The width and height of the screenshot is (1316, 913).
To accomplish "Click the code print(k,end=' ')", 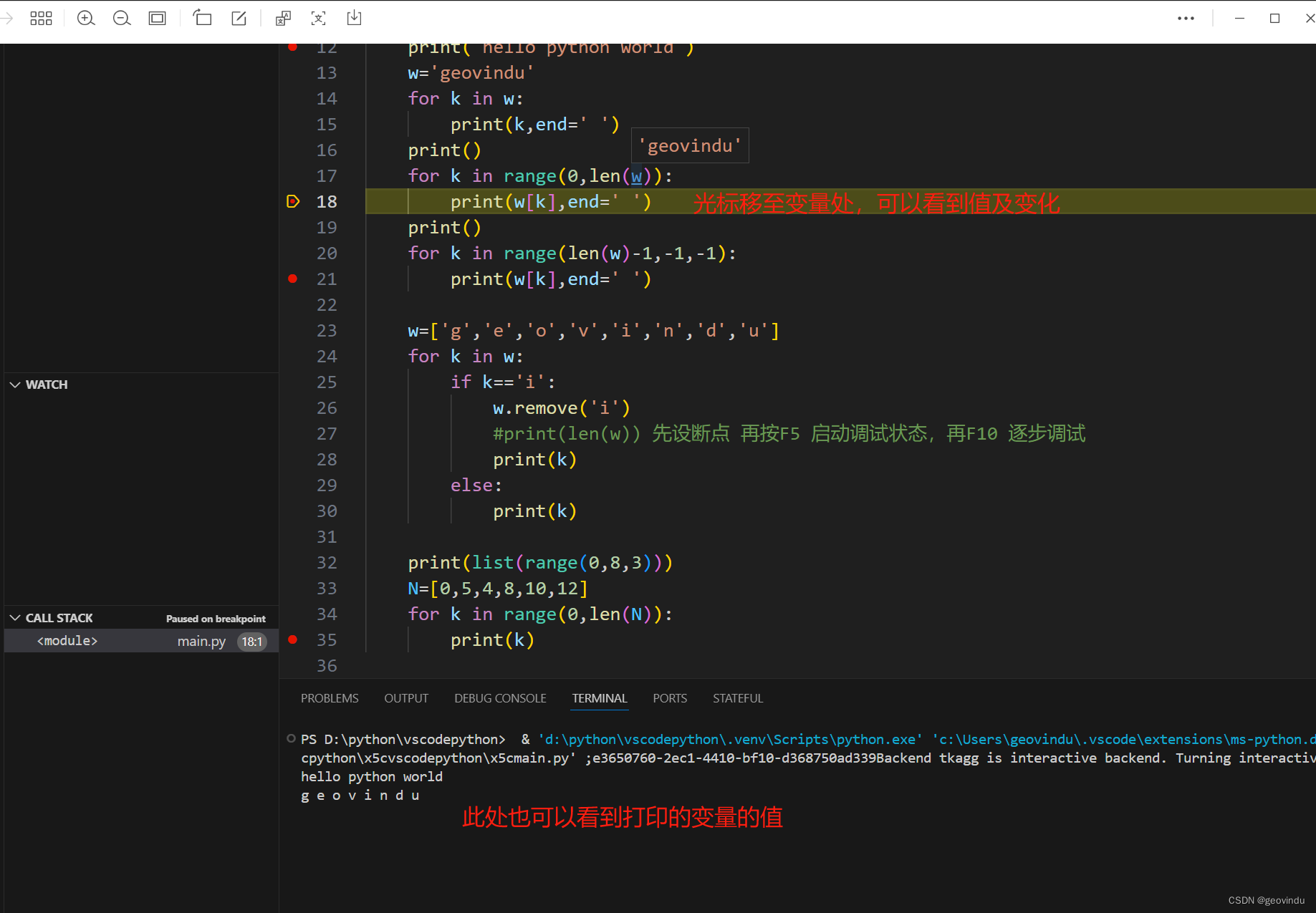I will click(535, 125).
